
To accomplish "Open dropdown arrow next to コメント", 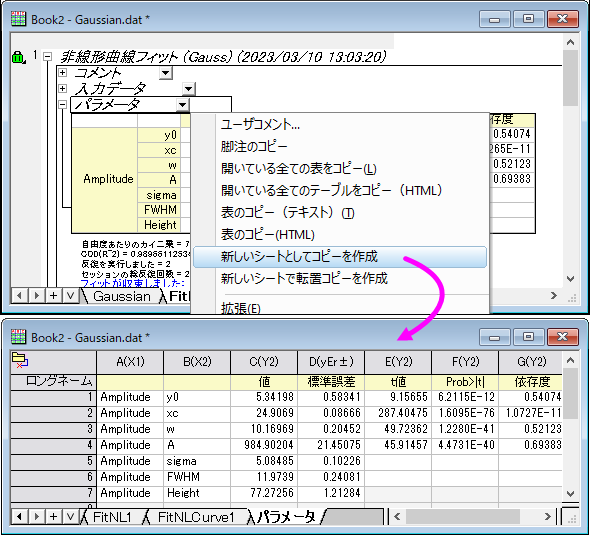I will [166, 73].
